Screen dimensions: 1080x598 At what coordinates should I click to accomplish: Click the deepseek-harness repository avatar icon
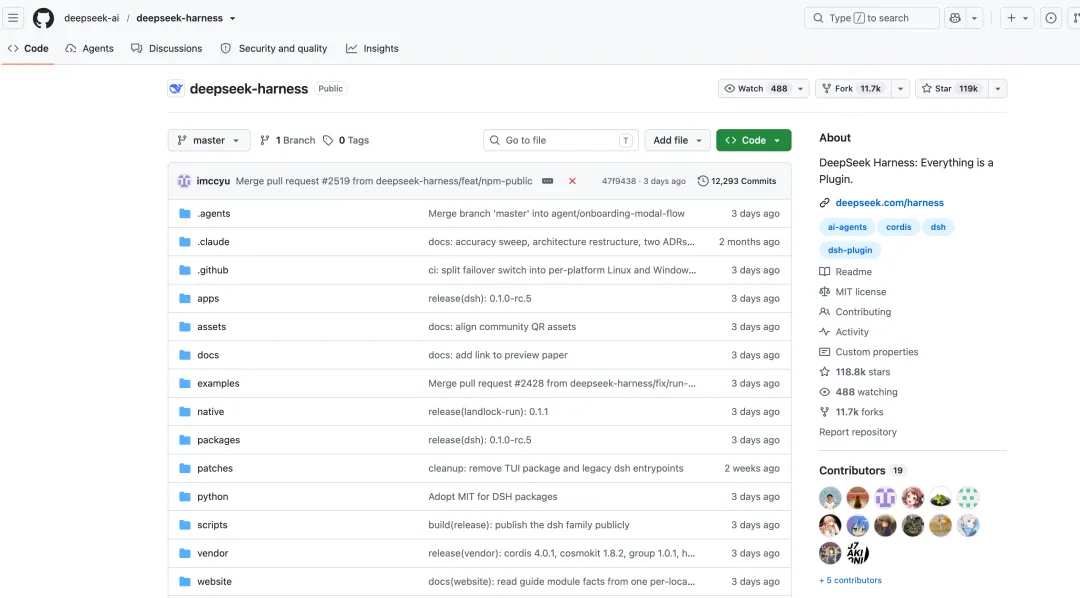(176, 88)
